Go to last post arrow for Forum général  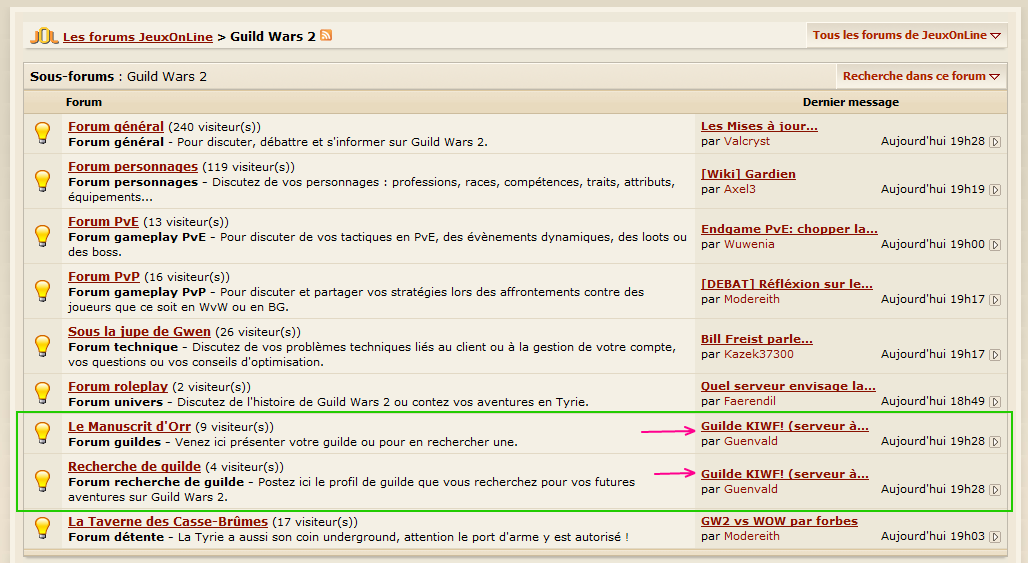pyautogui.click(x=995, y=142)
